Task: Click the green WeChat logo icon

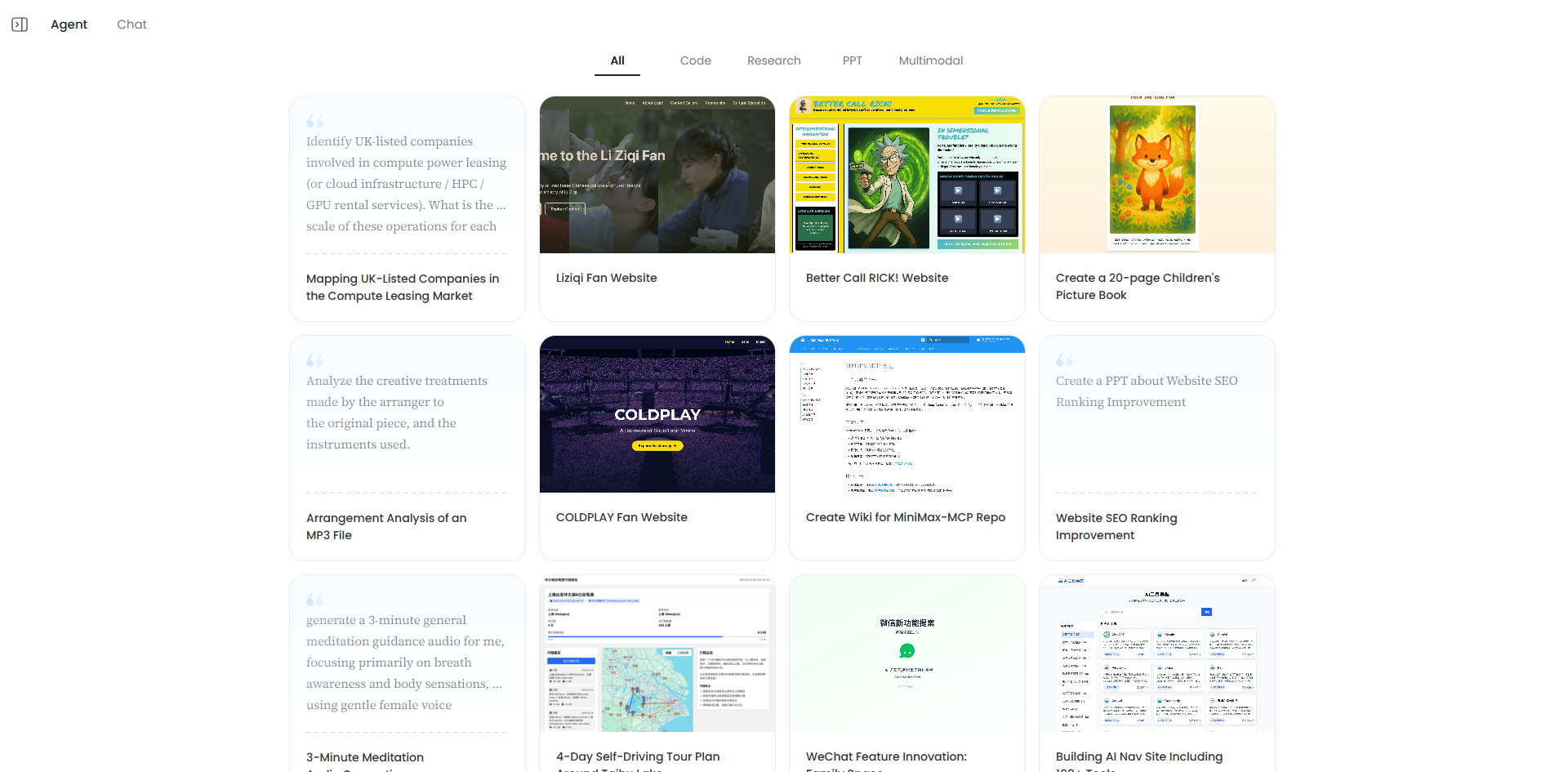Action: coord(906,651)
